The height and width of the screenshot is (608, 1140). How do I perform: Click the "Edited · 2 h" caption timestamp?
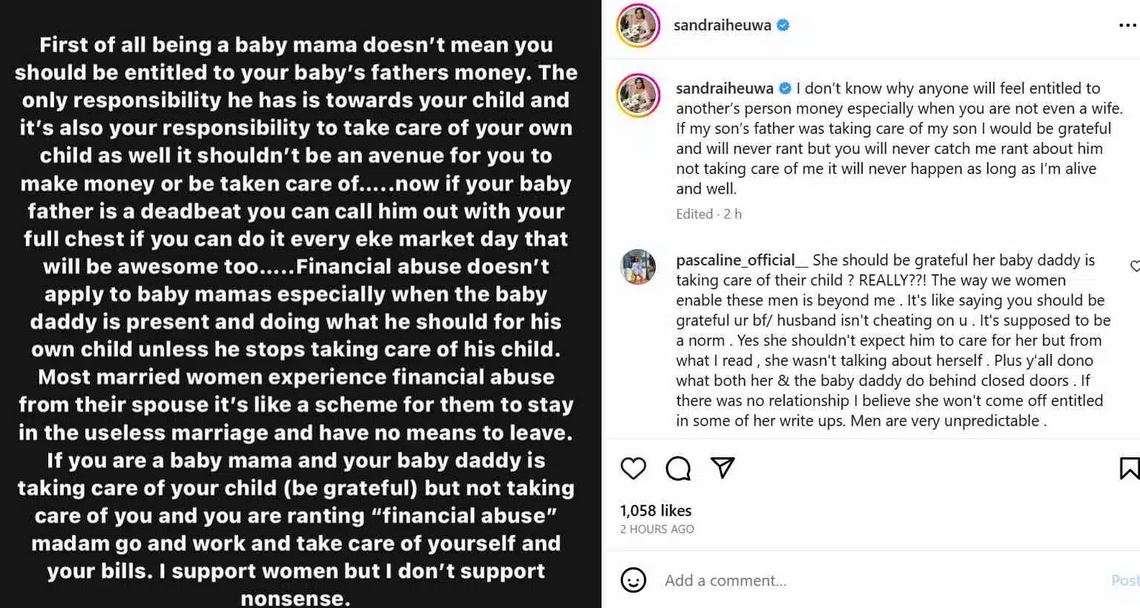(709, 214)
